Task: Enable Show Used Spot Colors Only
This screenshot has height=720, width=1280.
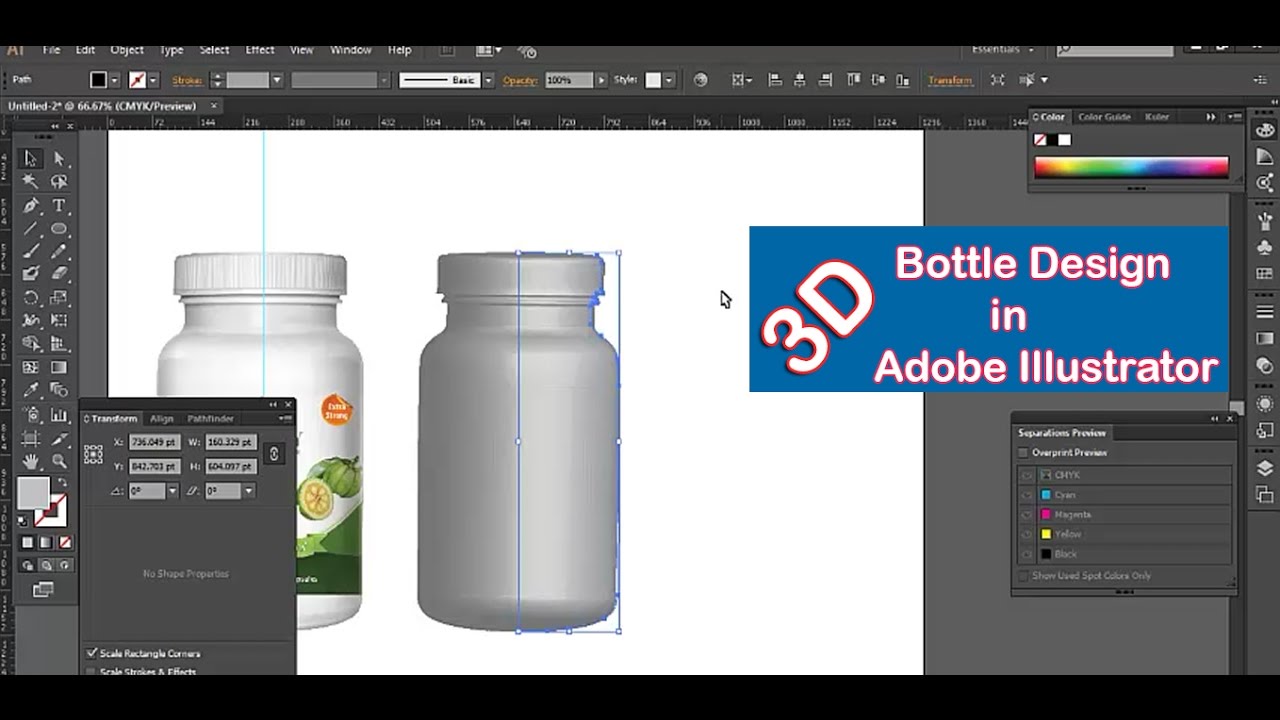Action: [x=1023, y=576]
